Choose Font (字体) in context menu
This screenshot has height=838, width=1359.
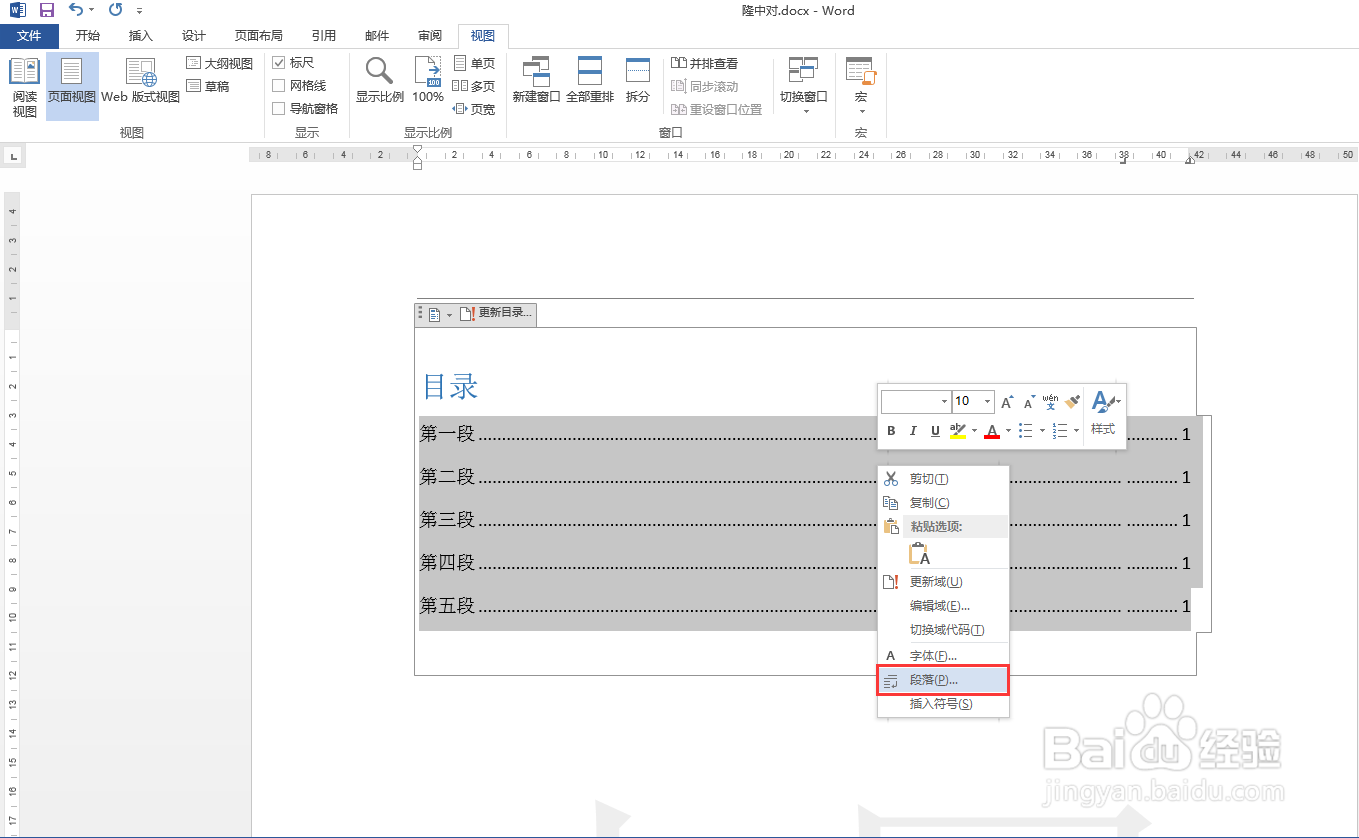coord(943,656)
